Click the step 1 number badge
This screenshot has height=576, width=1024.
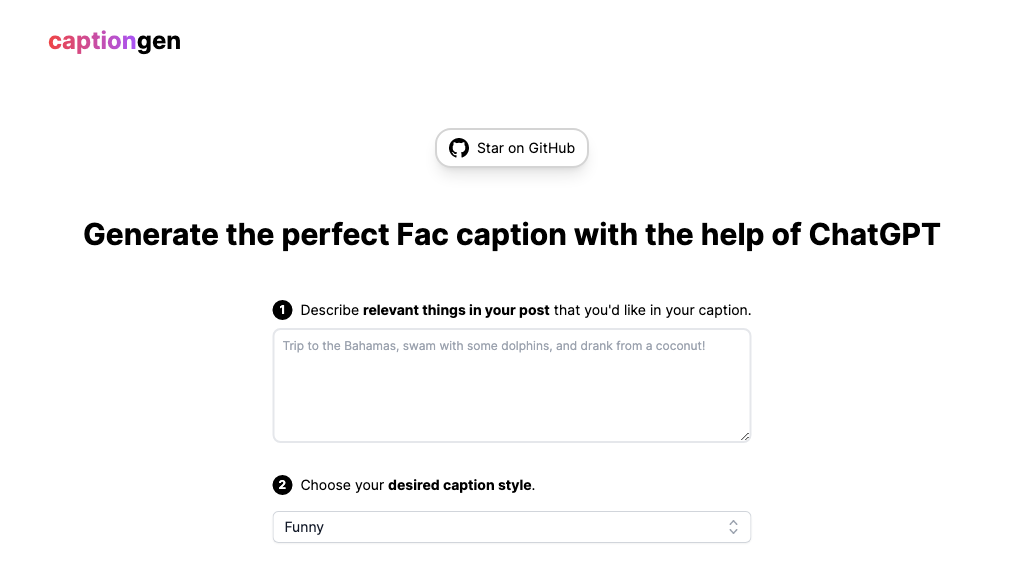[283, 310]
